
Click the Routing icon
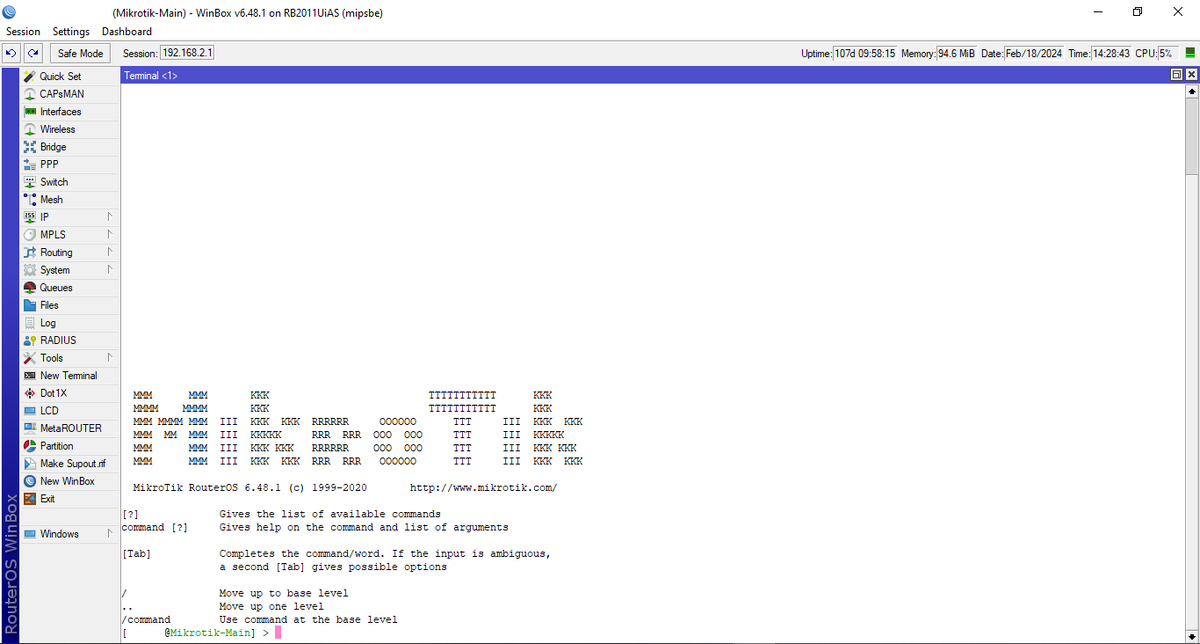point(30,253)
